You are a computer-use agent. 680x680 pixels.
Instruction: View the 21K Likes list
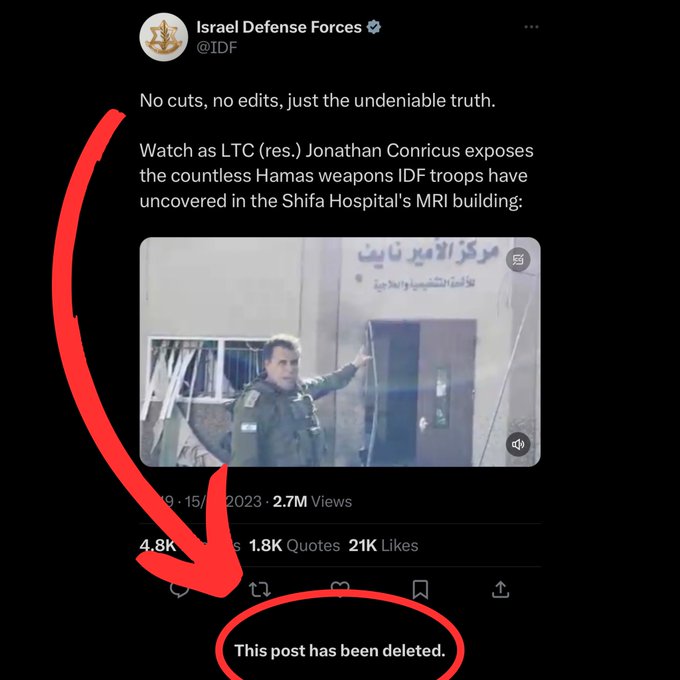point(383,545)
